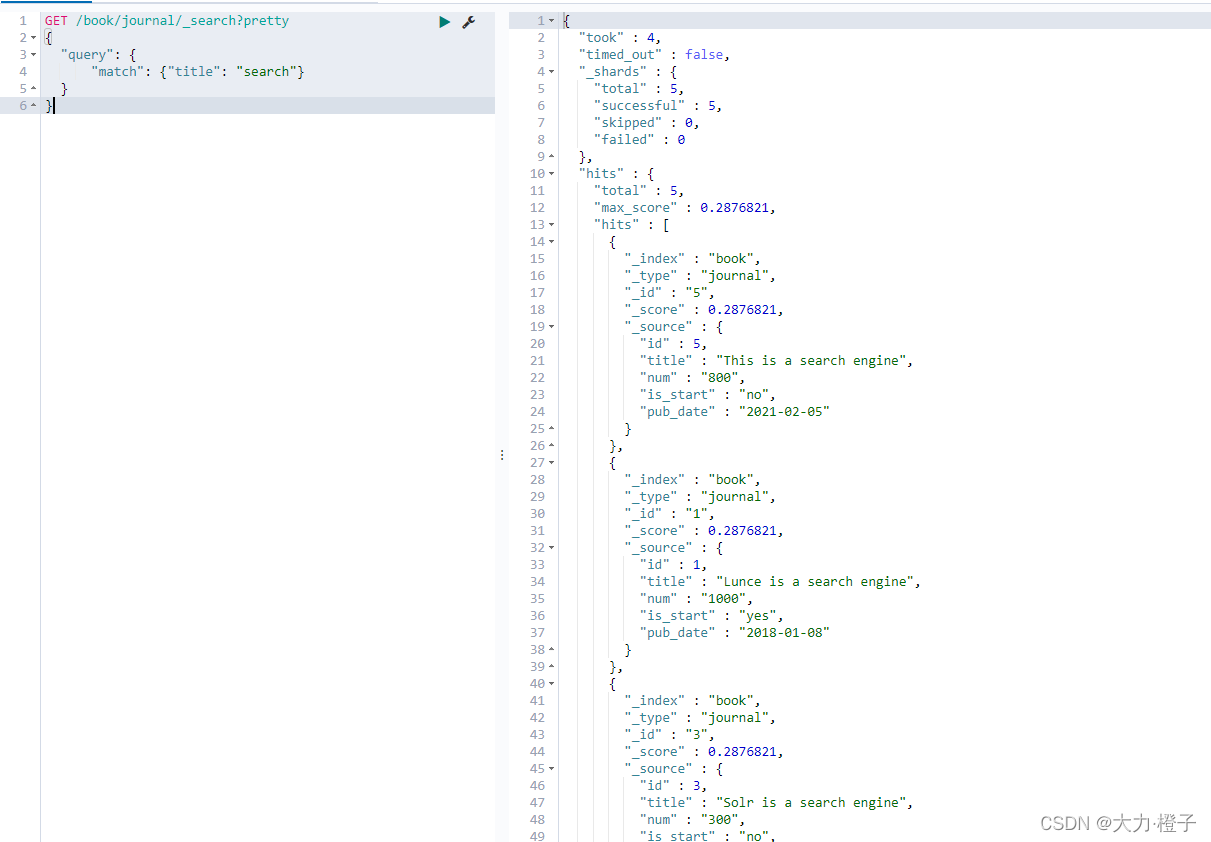Collapse the outer "hits" object on line 10
Image resolution: width=1211 pixels, height=842 pixels.
(x=551, y=173)
